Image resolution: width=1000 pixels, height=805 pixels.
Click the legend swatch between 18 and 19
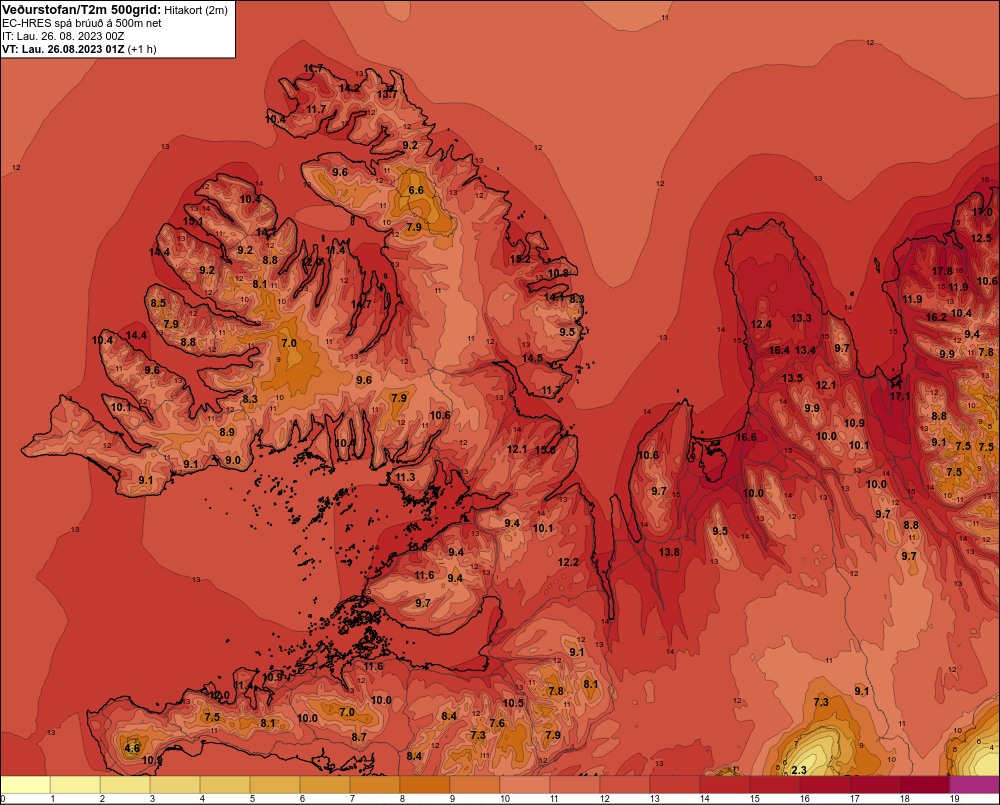(x=924, y=784)
